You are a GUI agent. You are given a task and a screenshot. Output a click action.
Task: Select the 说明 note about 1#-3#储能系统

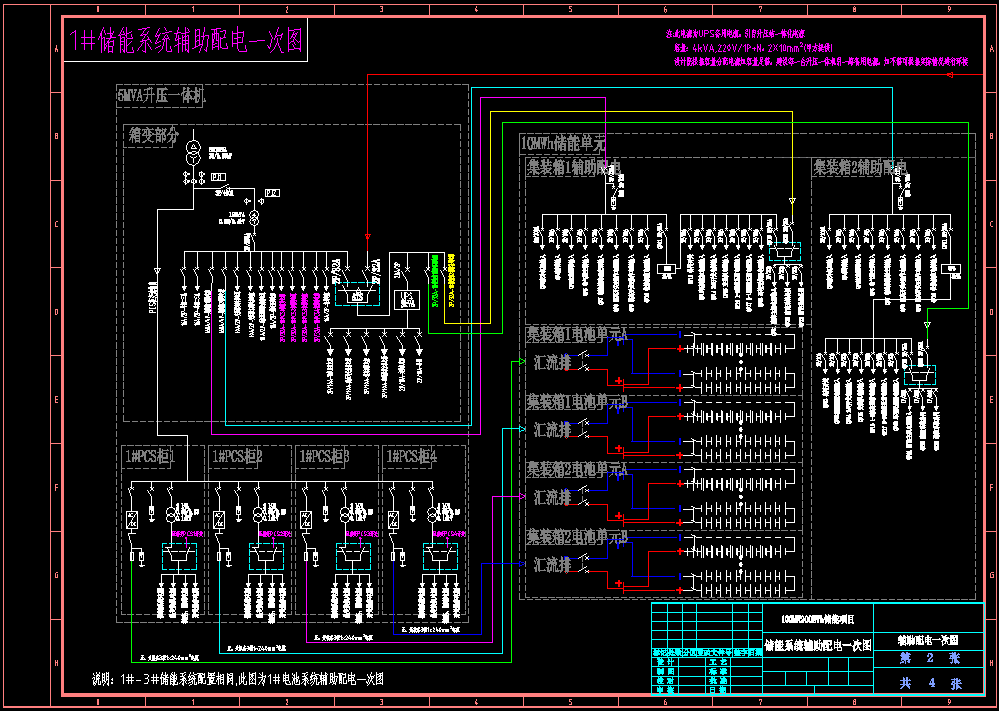(238, 679)
